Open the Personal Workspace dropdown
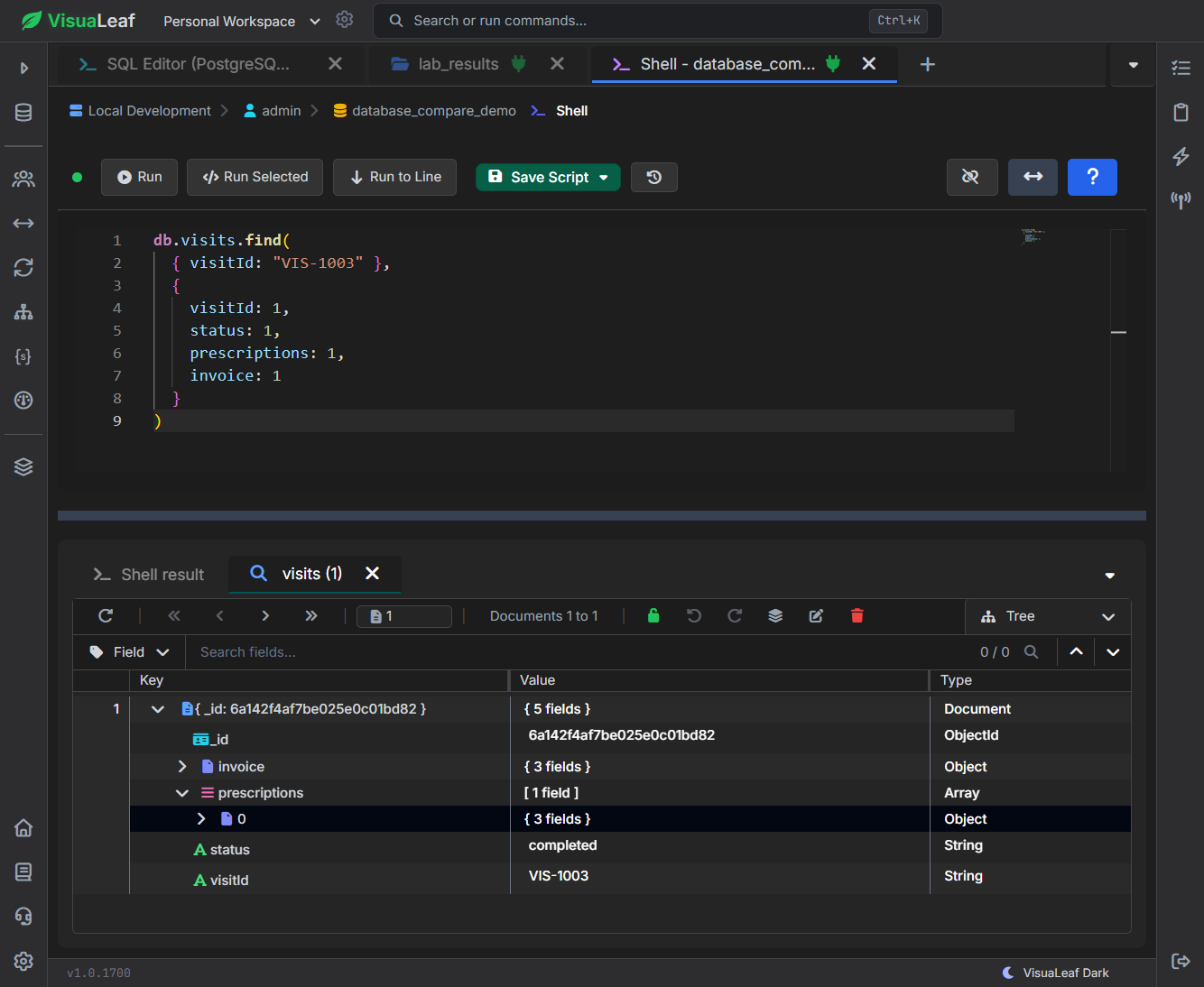The width and height of the screenshot is (1204, 987). [x=241, y=21]
